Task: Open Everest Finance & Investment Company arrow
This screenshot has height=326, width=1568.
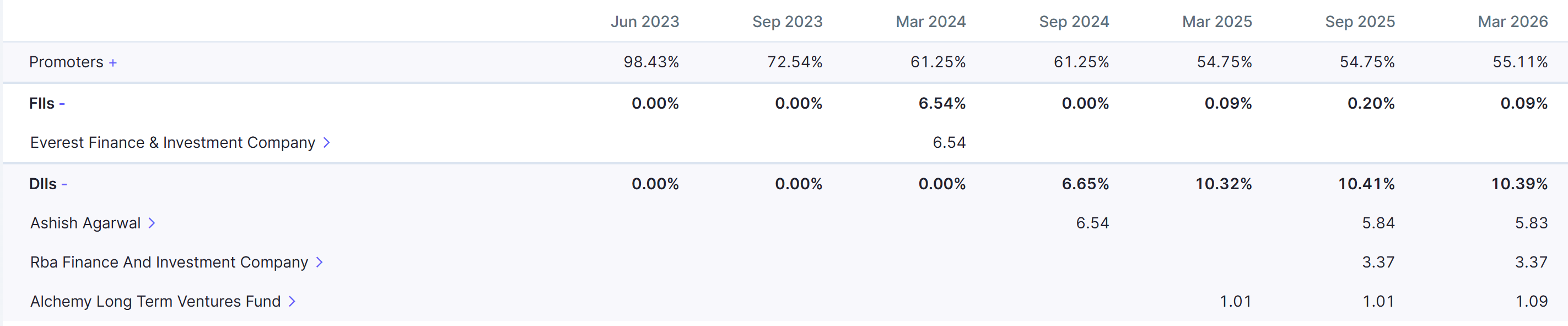Action: (326, 142)
